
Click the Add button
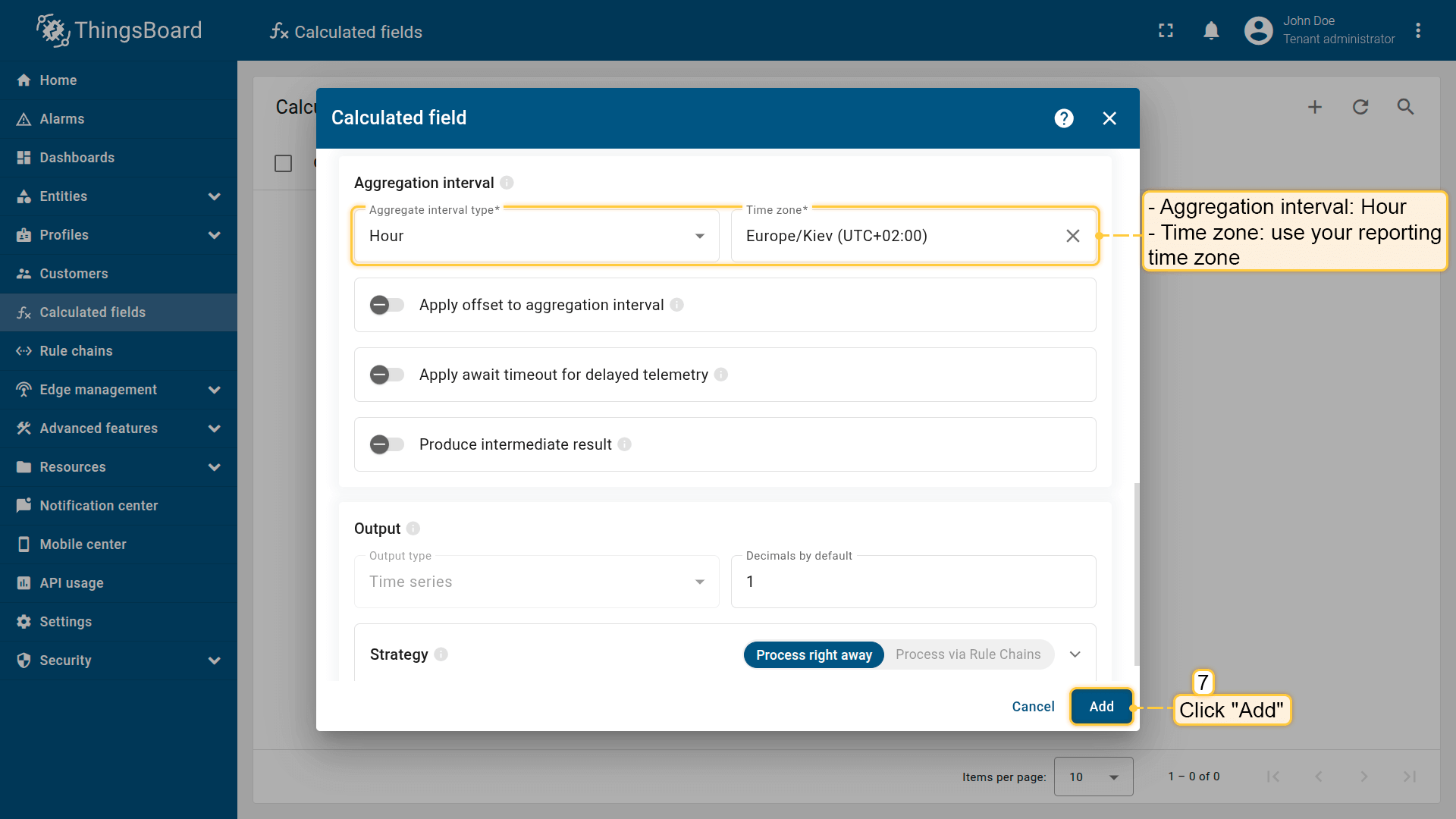point(1101,707)
